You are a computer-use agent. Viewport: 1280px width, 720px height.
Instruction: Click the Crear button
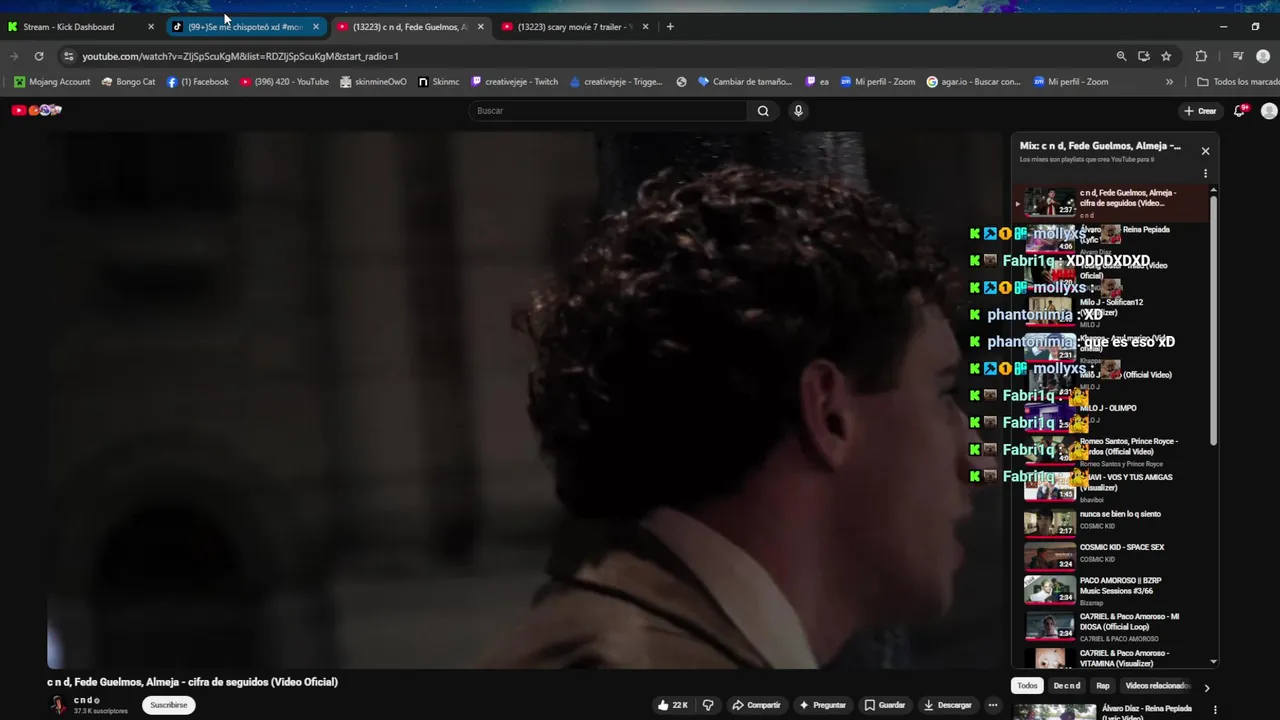point(1200,111)
